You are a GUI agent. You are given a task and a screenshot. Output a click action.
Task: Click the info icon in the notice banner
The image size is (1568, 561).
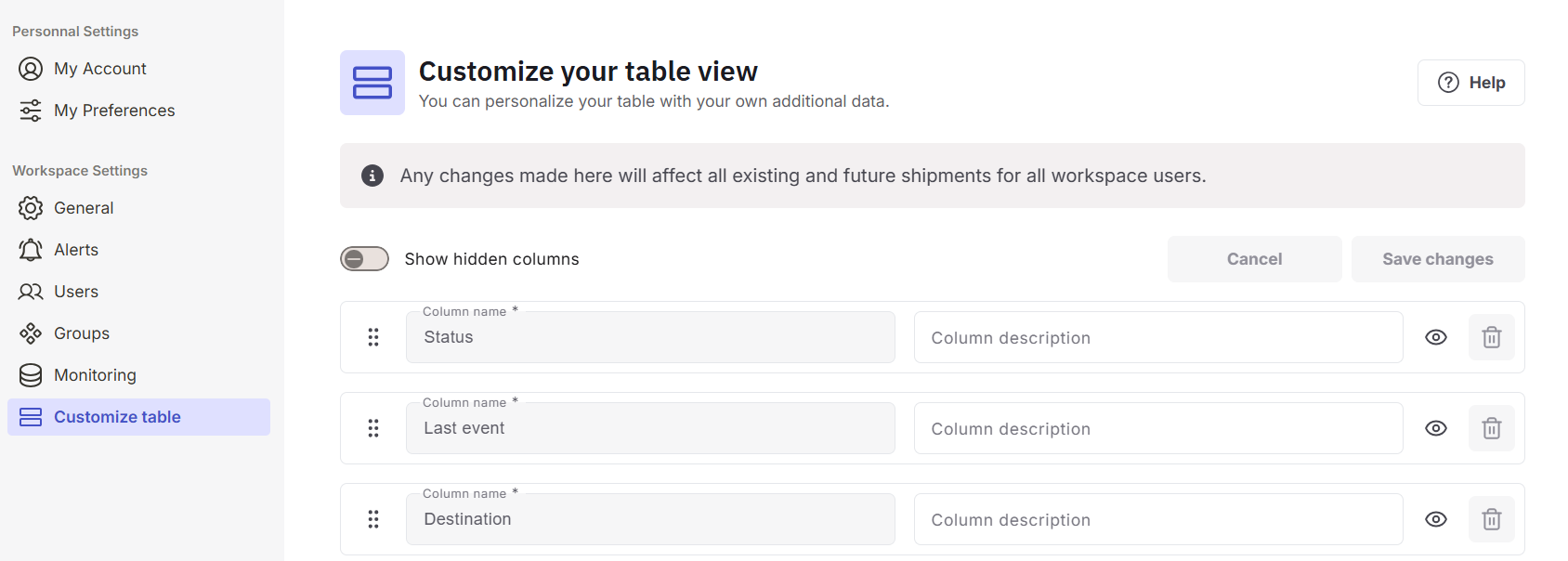(372, 176)
